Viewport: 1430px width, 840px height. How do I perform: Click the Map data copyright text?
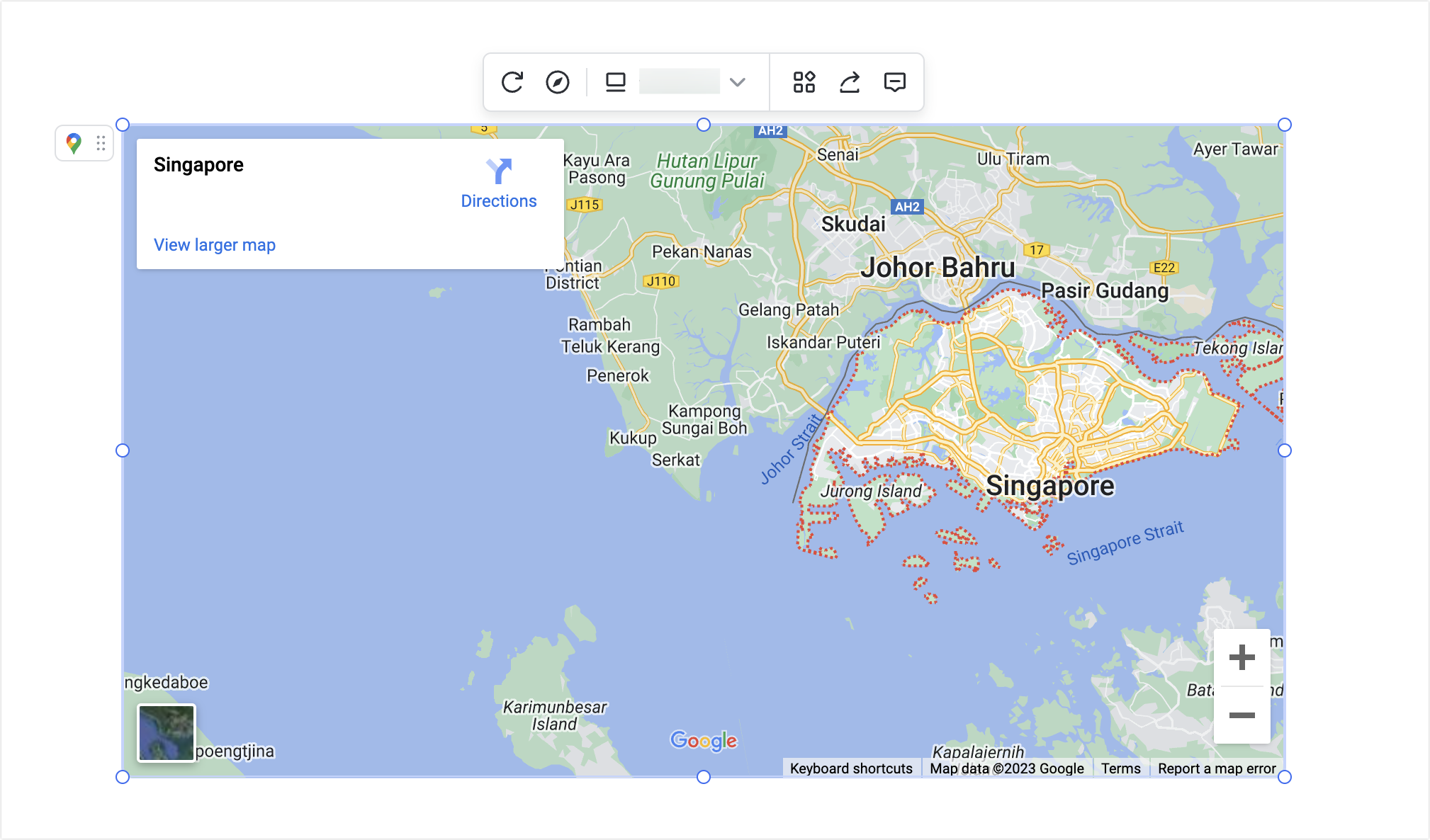click(x=1007, y=768)
